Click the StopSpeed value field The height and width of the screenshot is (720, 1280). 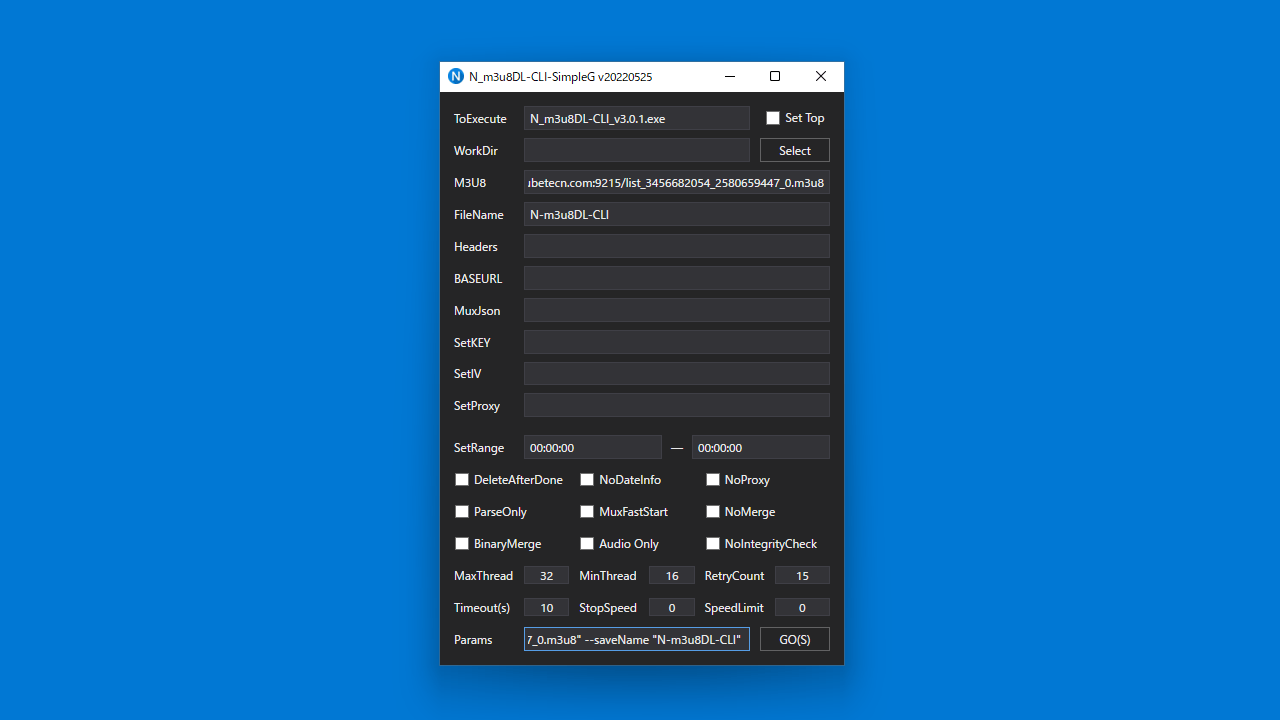point(672,607)
